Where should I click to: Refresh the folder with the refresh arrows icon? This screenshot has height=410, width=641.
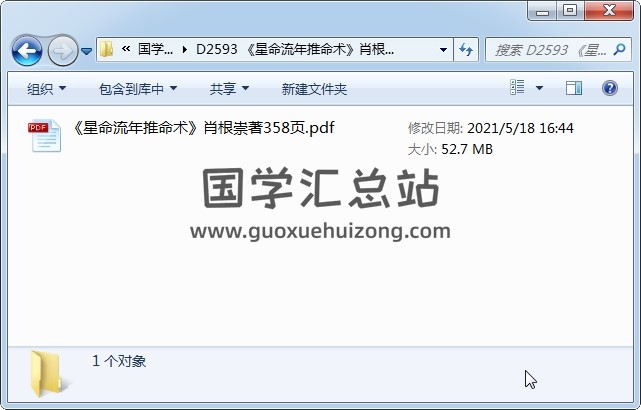point(466,50)
